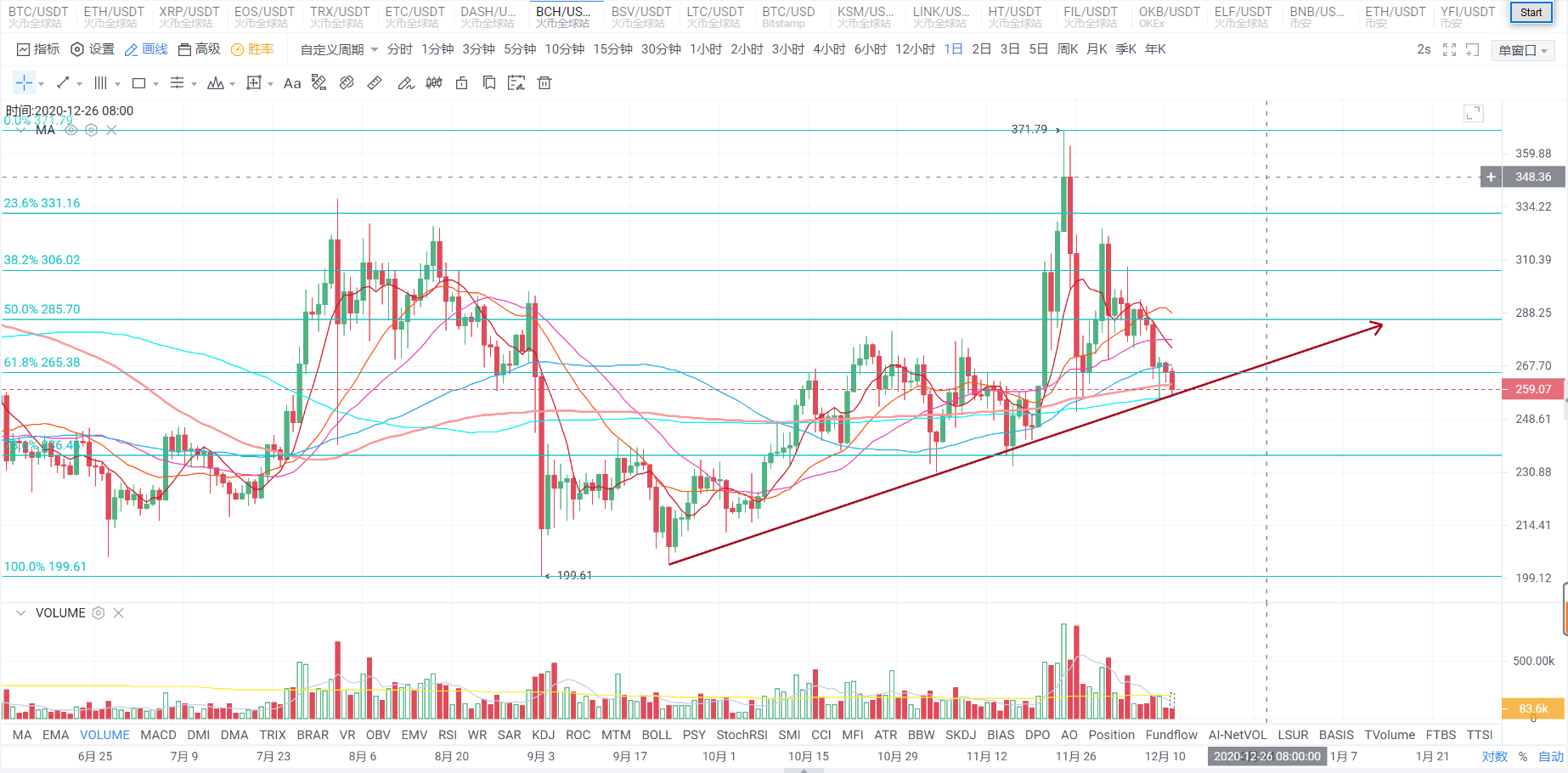Click the add window icon
Screen dimensions: 1568x773
click(1472, 50)
